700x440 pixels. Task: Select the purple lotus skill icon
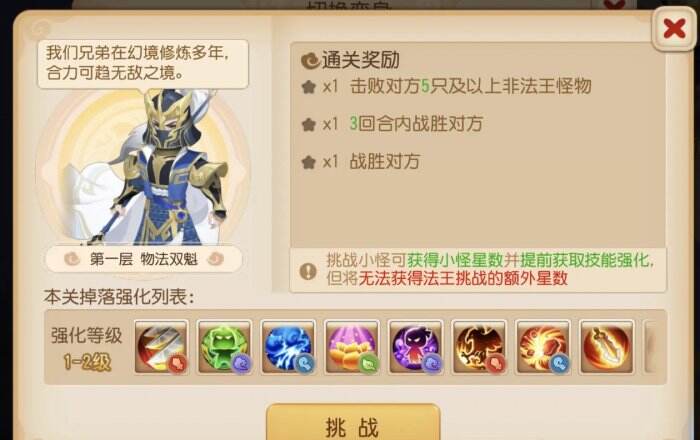352,347
